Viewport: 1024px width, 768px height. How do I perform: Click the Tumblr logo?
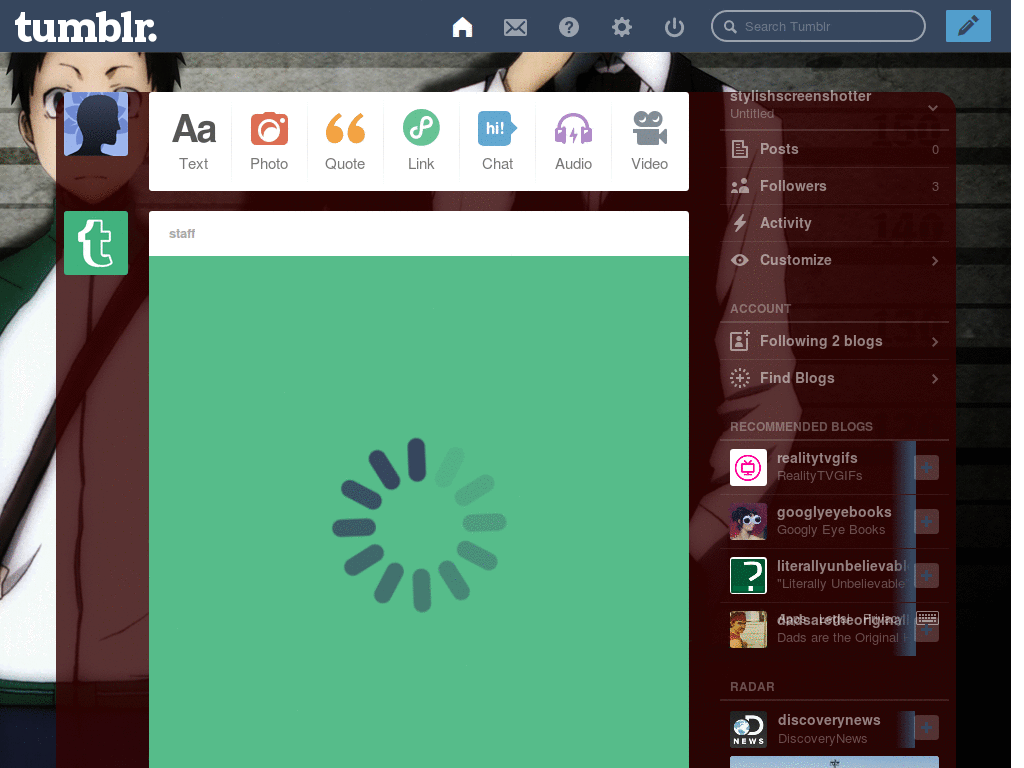86,27
